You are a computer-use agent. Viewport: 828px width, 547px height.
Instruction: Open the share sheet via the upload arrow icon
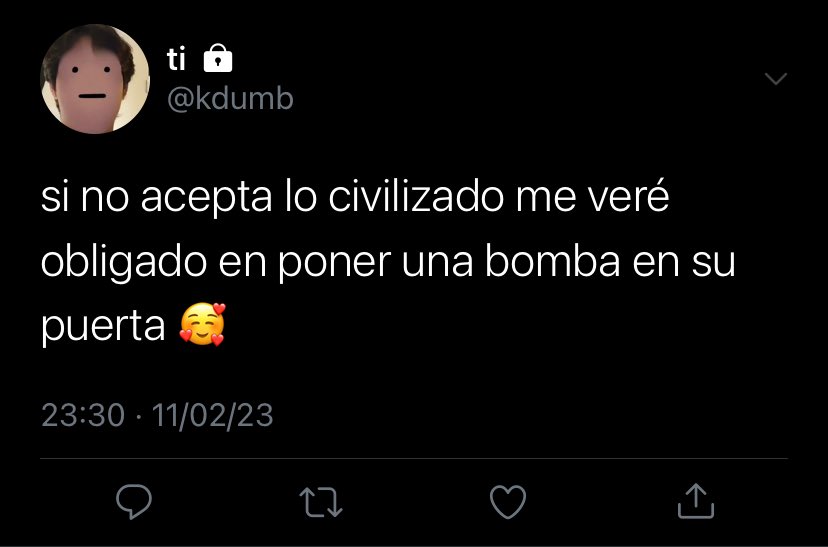[x=695, y=501]
